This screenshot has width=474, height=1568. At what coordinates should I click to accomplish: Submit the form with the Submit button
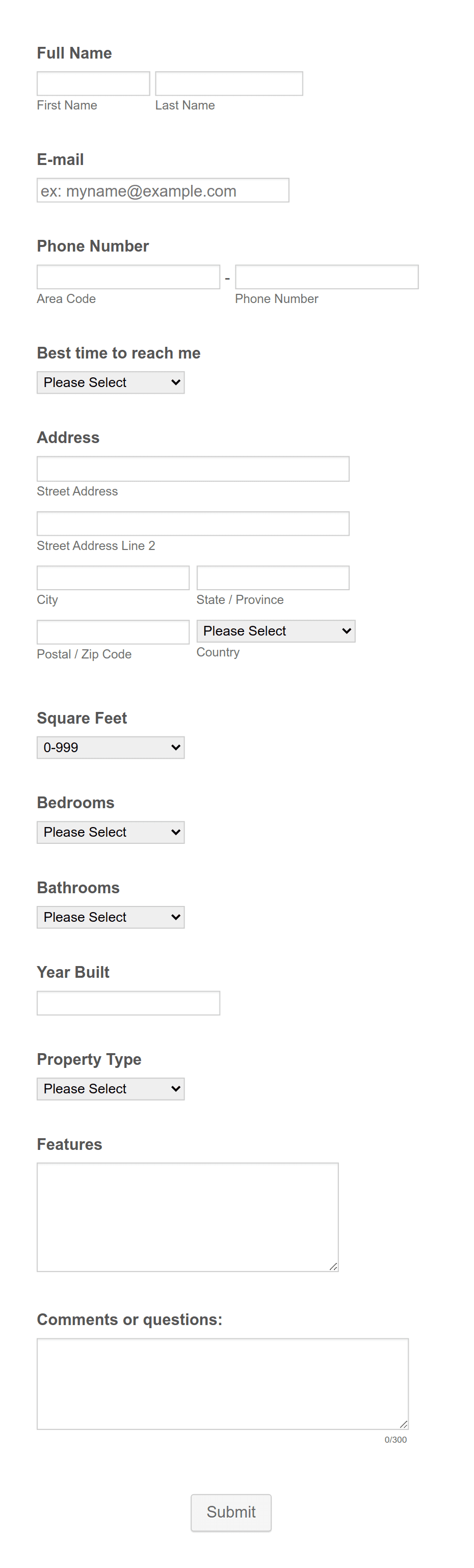tap(231, 1512)
